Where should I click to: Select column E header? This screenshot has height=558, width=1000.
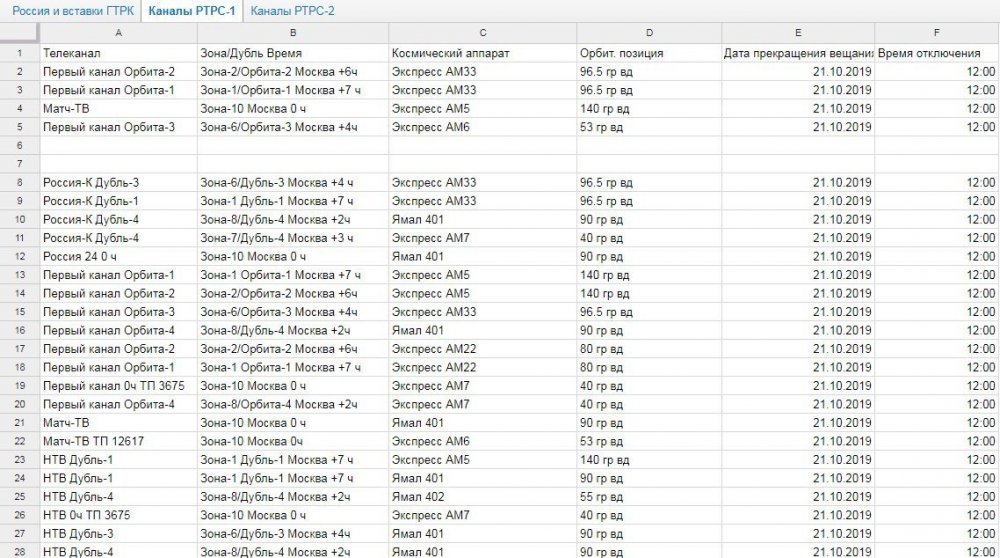click(798, 35)
